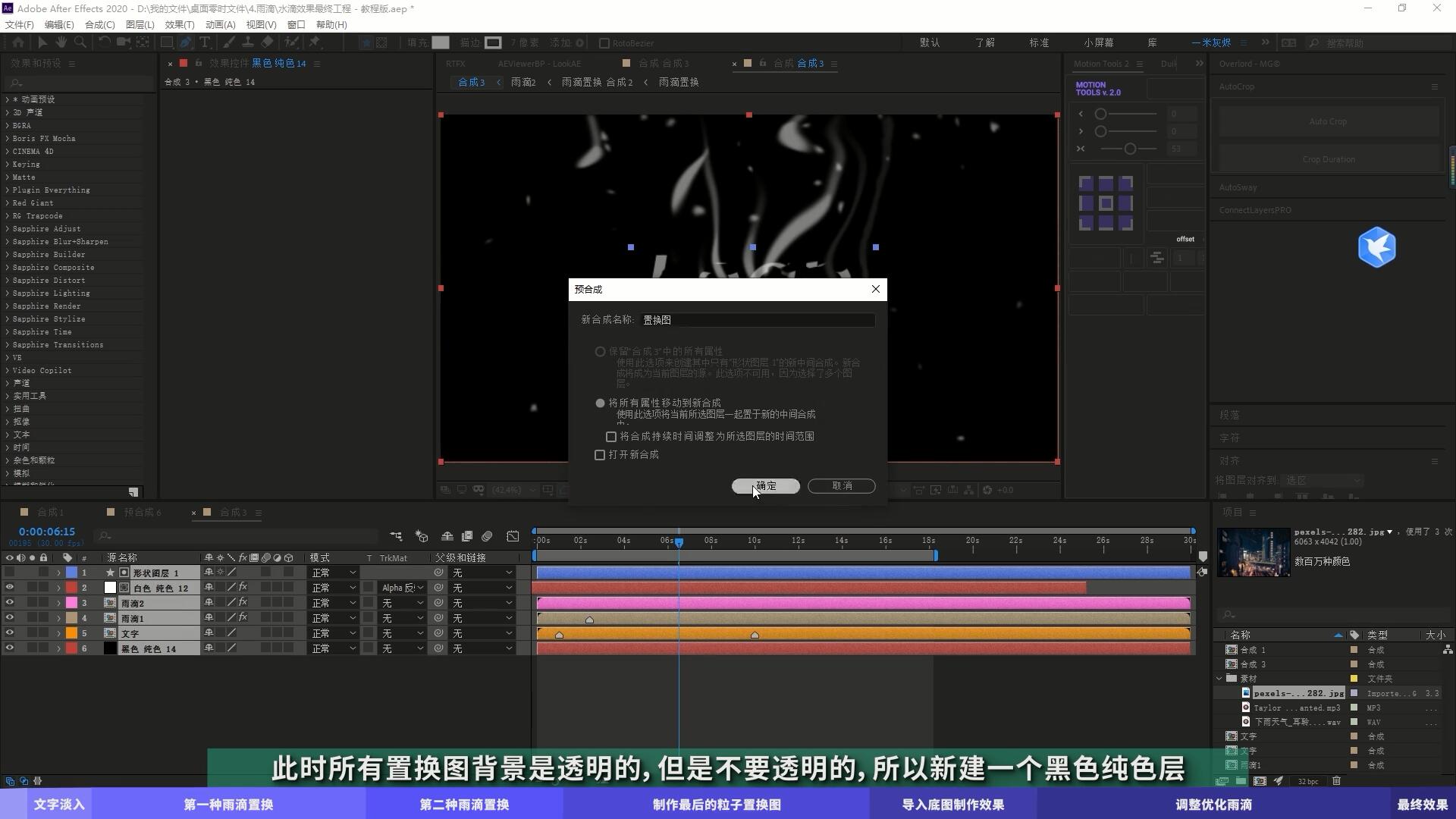
Task: Click new composition name field '置换图'
Action: (x=758, y=320)
